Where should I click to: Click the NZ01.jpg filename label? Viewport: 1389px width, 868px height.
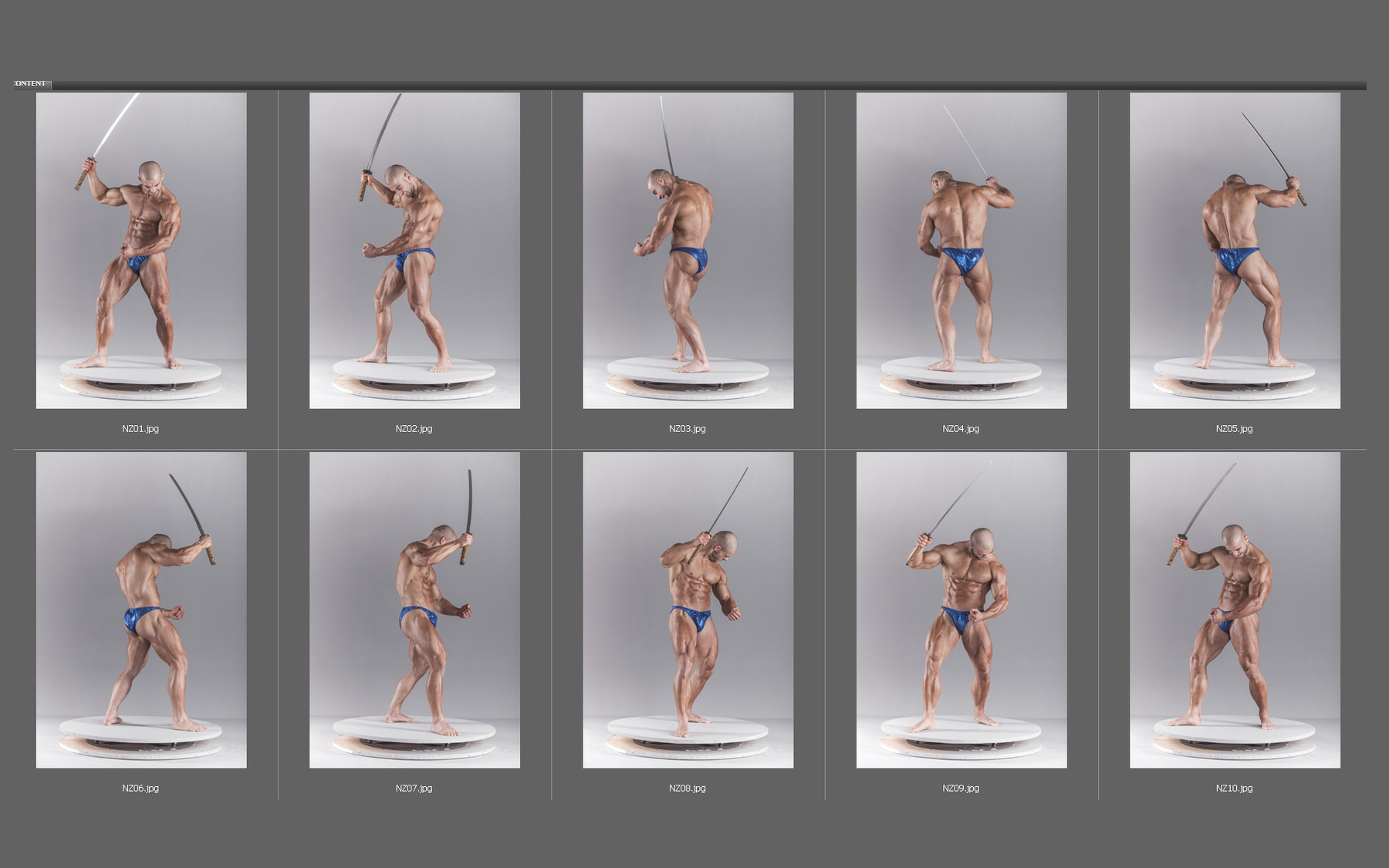coord(143,427)
